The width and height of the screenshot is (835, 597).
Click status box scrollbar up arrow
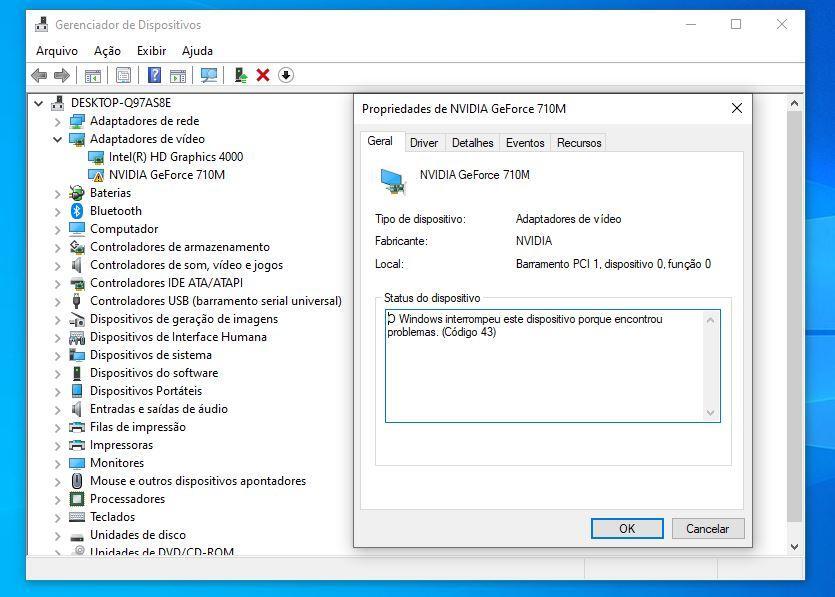coord(710,320)
